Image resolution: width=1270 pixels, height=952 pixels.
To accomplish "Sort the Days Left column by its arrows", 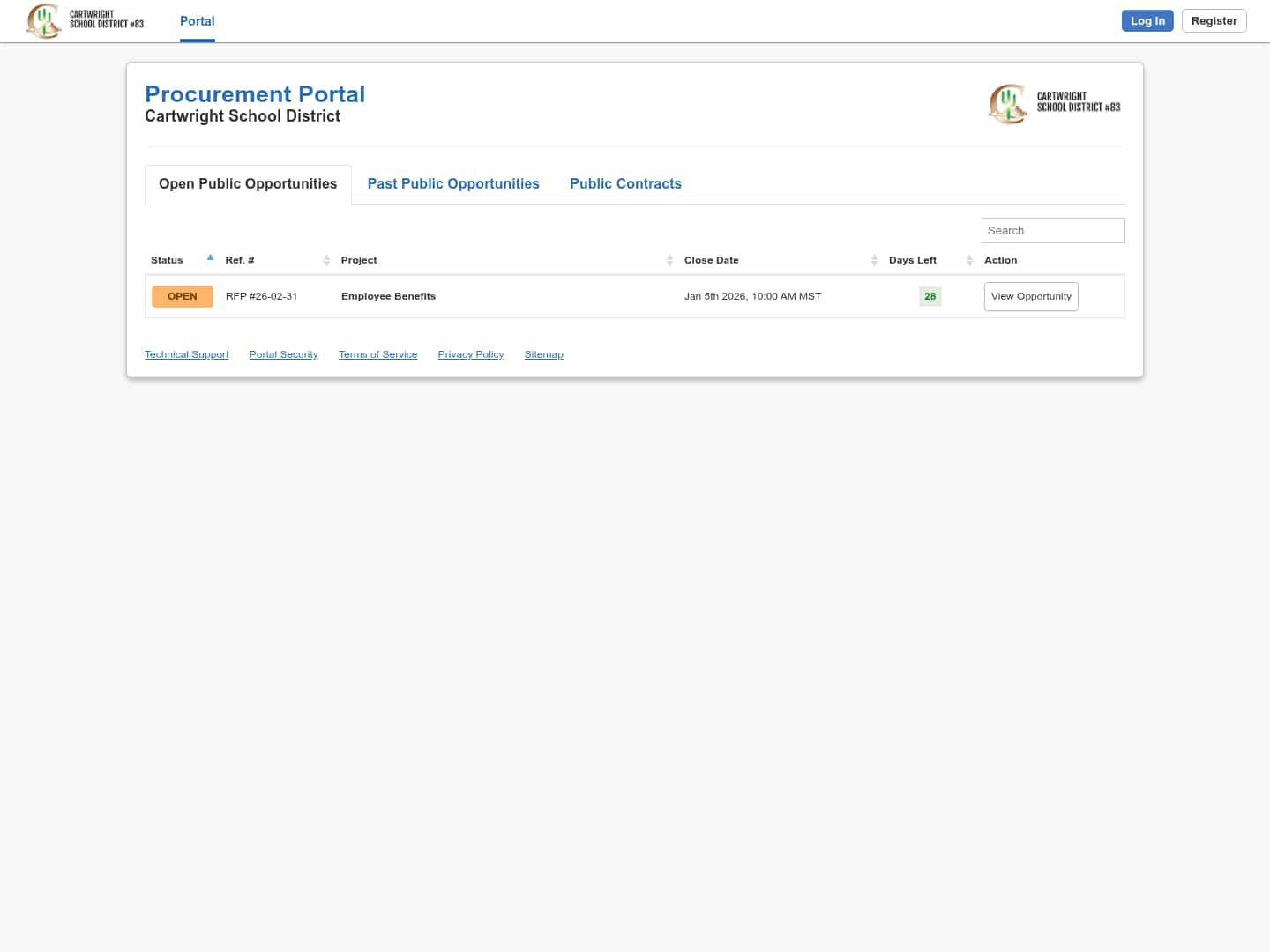I will click(969, 260).
